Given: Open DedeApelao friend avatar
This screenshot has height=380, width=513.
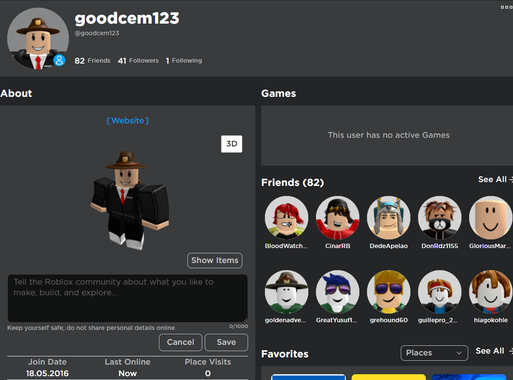Looking at the screenshot, I should tap(389, 218).
